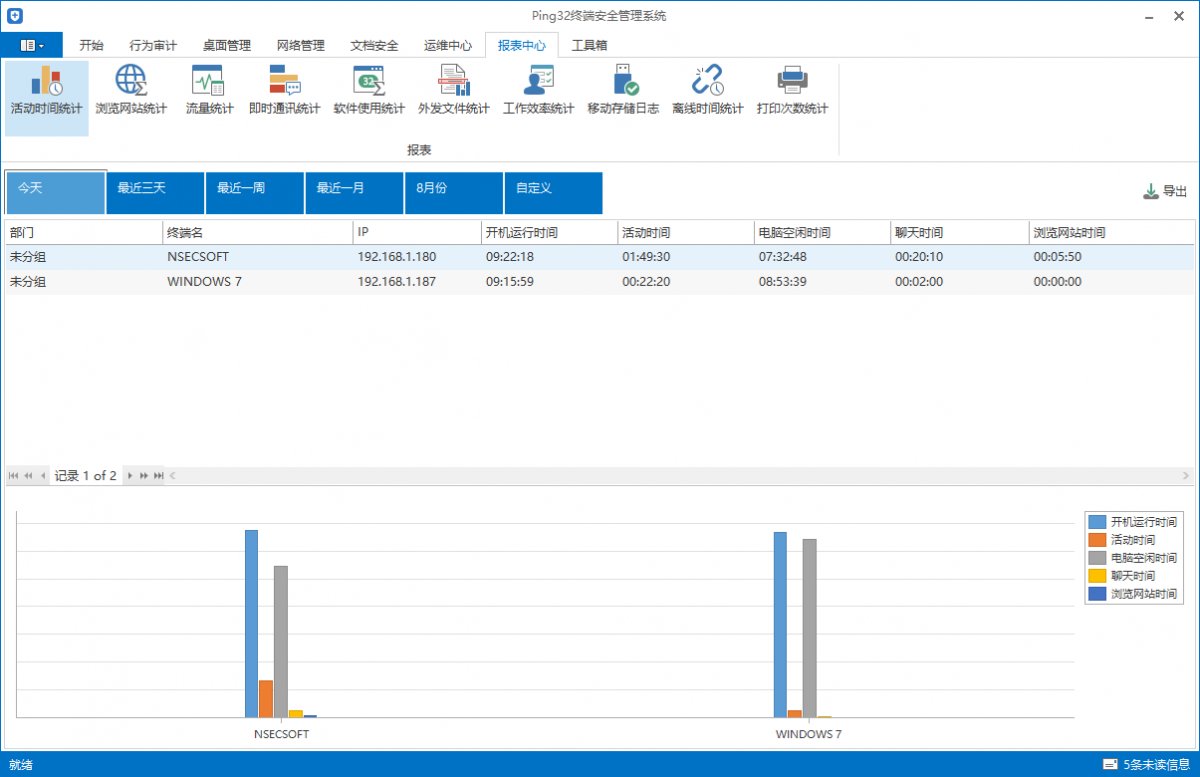Switch to the 运维中心 ribbon tab
Image resolution: width=1200 pixels, height=777 pixels.
click(x=447, y=45)
